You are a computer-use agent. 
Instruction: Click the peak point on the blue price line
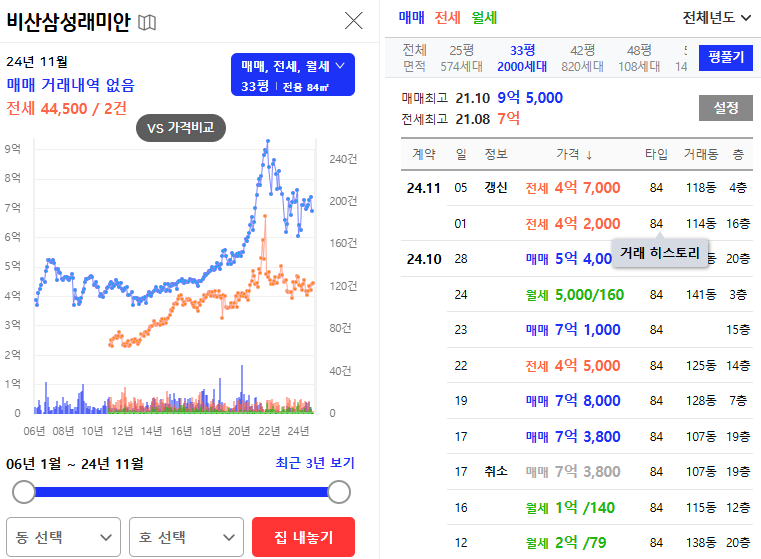click(268, 141)
